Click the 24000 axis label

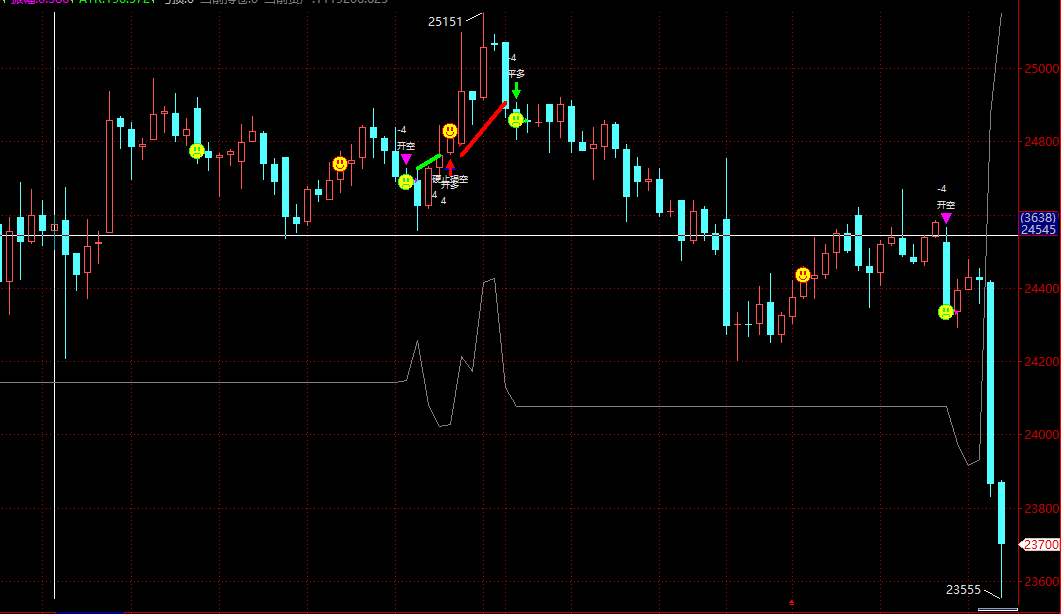1041,435
